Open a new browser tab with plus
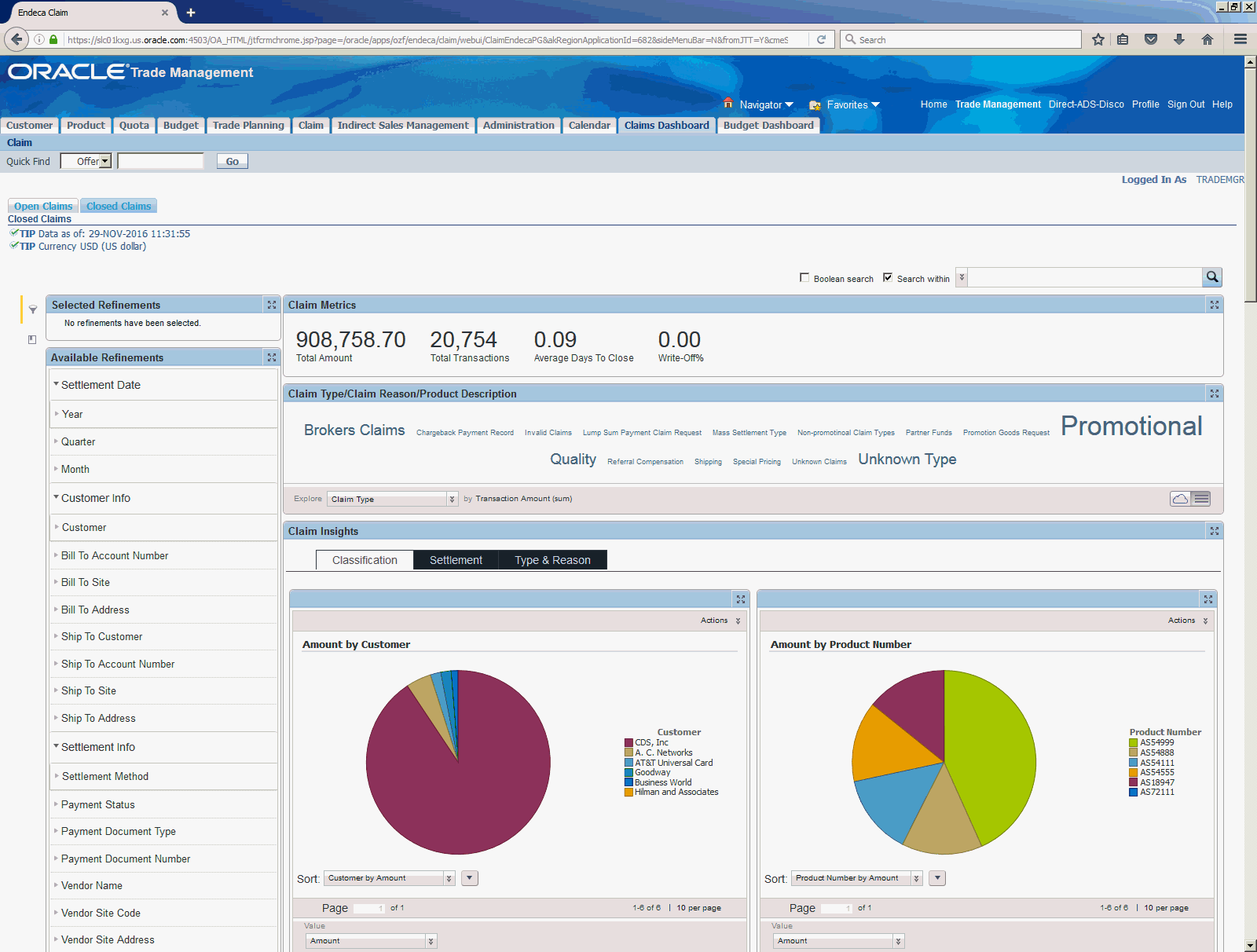This screenshot has height=952, width=1257. pos(191,13)
